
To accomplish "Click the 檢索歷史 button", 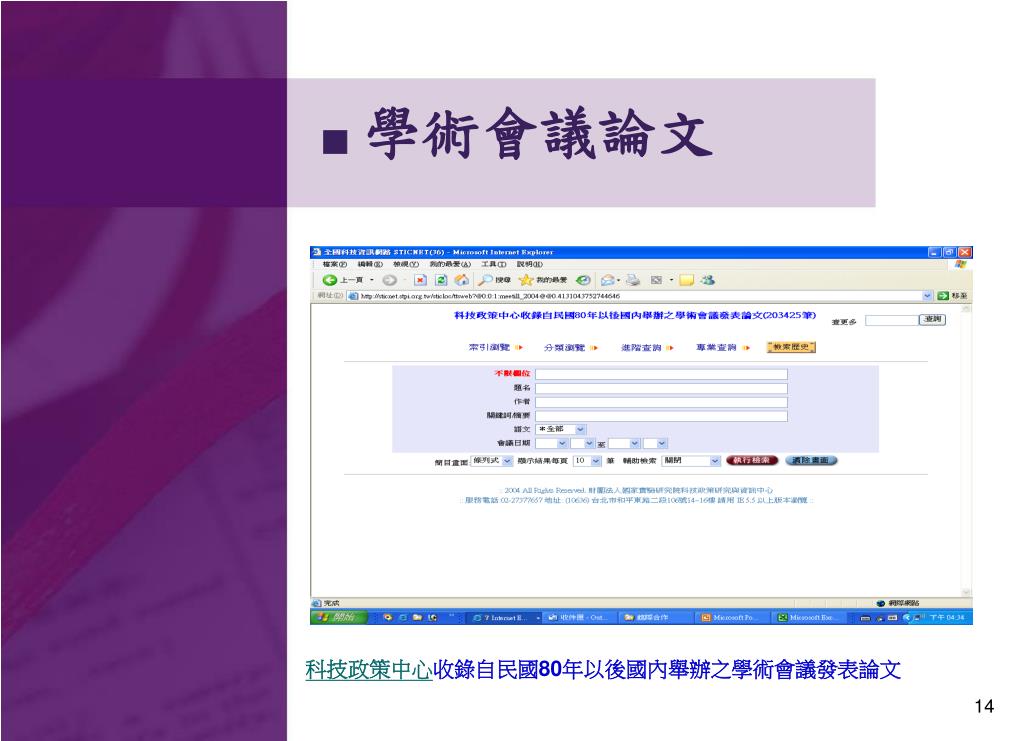I will [791, 347].
